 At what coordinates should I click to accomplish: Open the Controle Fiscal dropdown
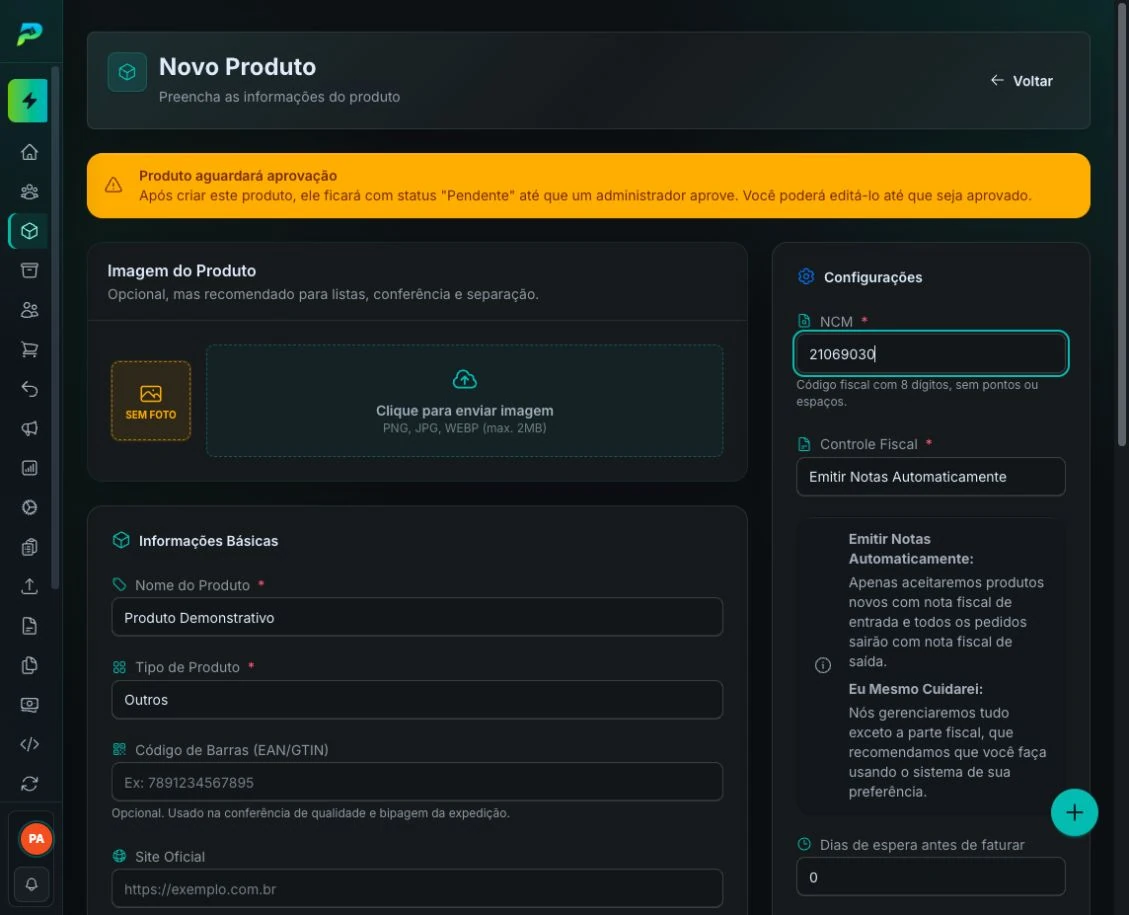tap(930, 477)
